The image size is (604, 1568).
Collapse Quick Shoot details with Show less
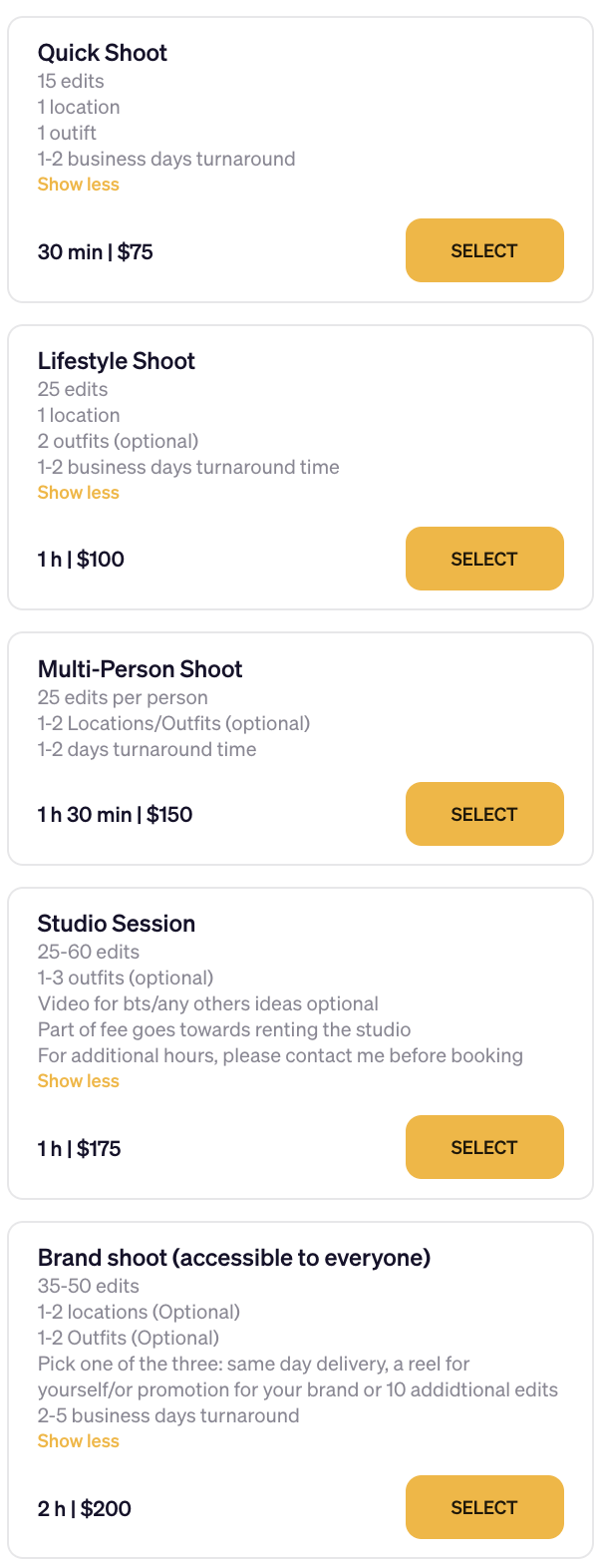[x=78, y=185]
